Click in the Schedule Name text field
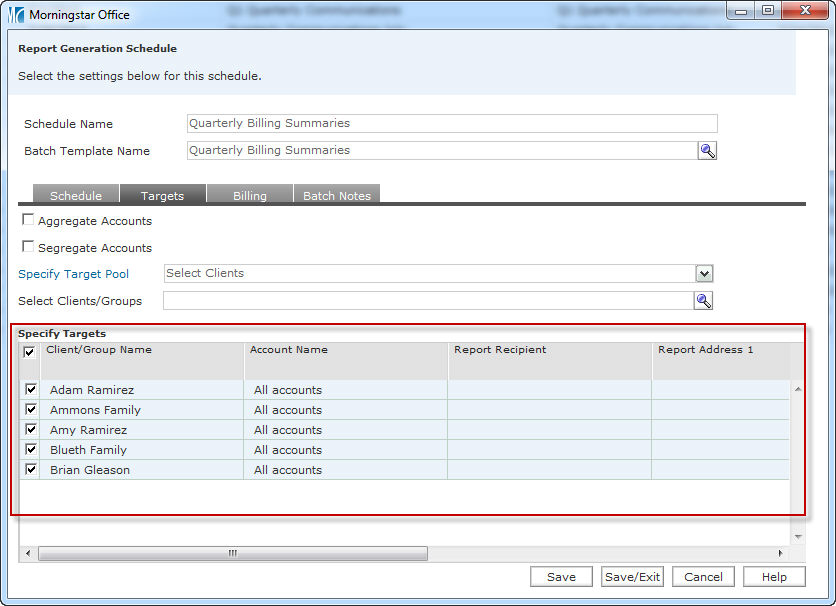The height and width of the screenshot is (606, 836). coord(452,124)
